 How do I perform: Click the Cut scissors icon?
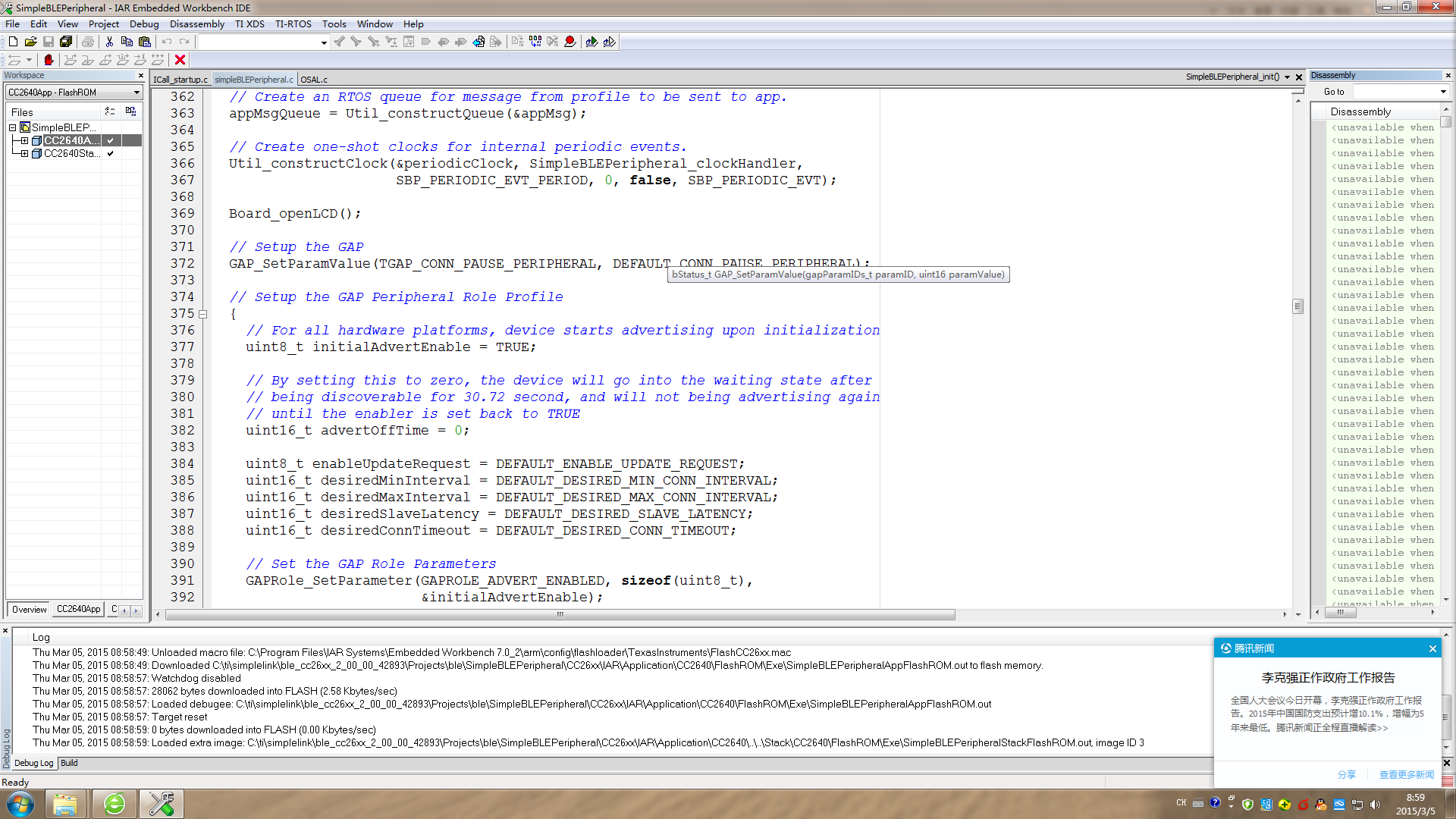[109, 42]
